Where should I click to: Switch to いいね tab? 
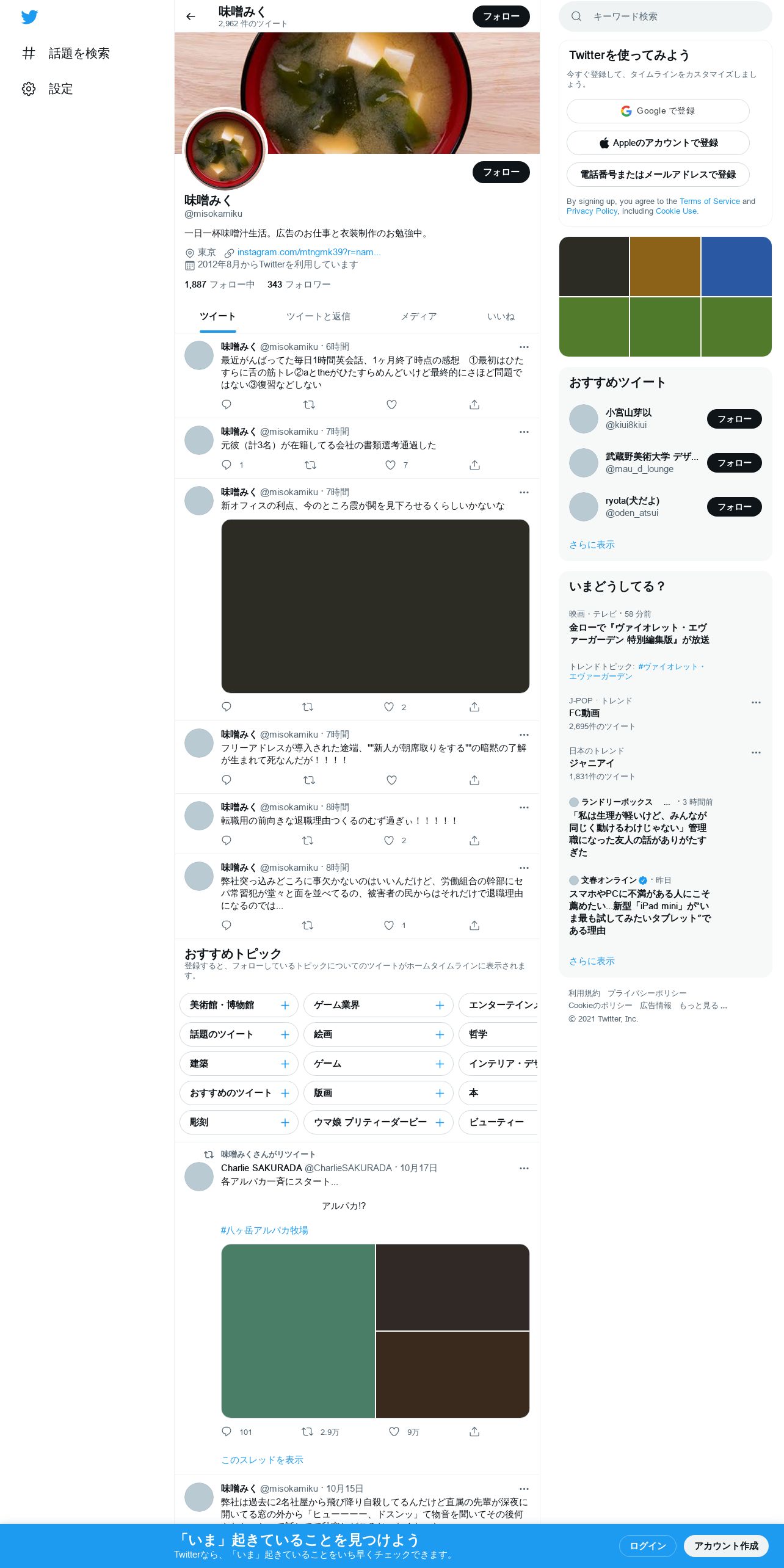501,316
